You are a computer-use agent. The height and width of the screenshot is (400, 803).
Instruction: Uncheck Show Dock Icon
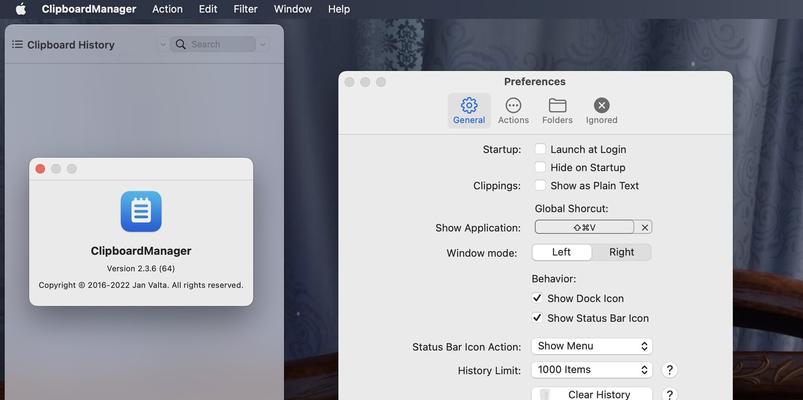[537, 298]
